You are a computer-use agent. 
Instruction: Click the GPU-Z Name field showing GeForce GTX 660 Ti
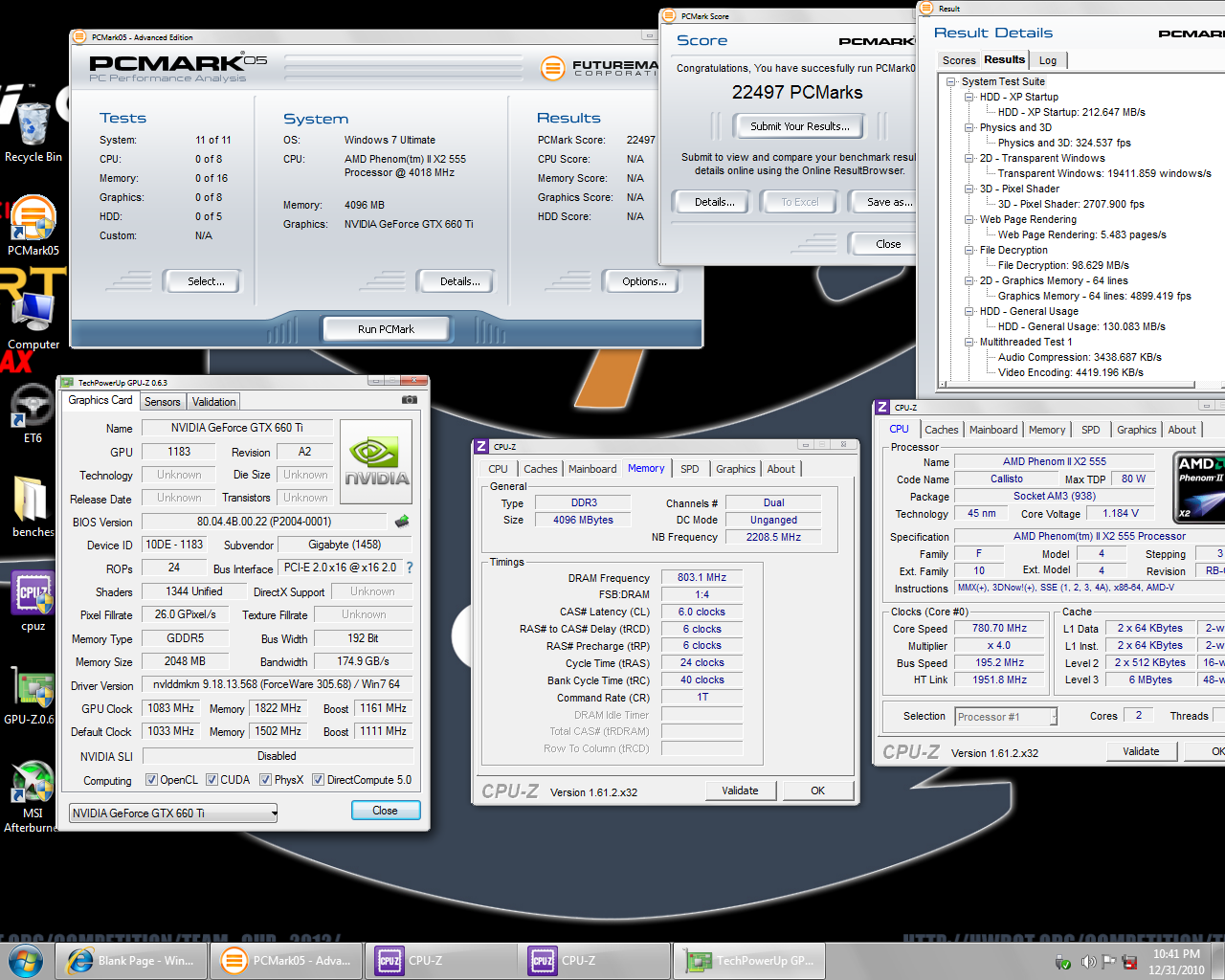pos(237,428)
